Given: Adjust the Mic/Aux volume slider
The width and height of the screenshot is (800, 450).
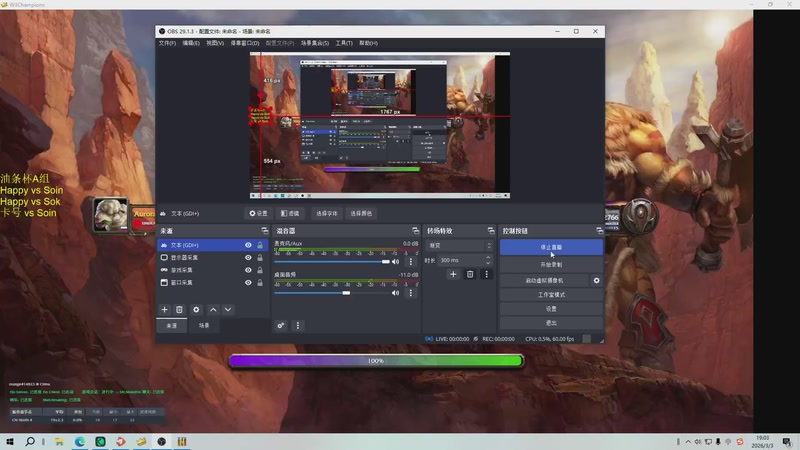Looking at the screenshot, I should 386,262.
